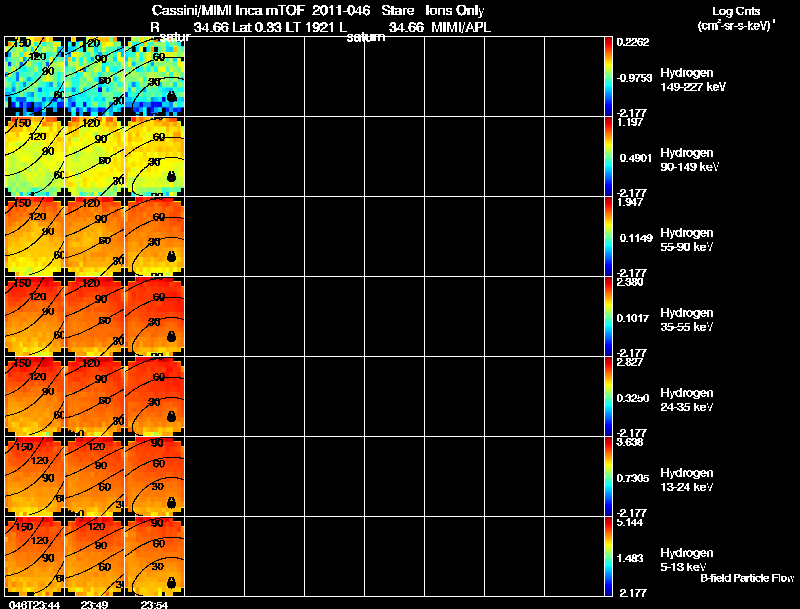The image size is (800, 609).
Task: Click the 'Hydrogen 35-55 keV' label
Action: coord(687,320)
